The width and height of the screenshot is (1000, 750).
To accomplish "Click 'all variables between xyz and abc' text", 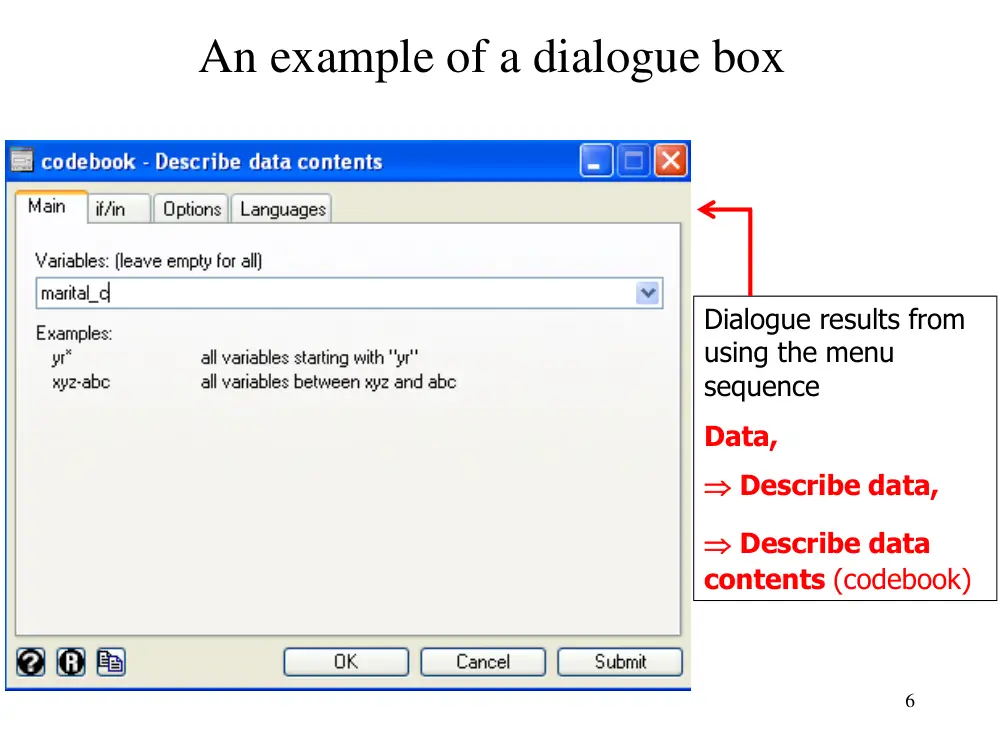I will click(x=328, y=381).
